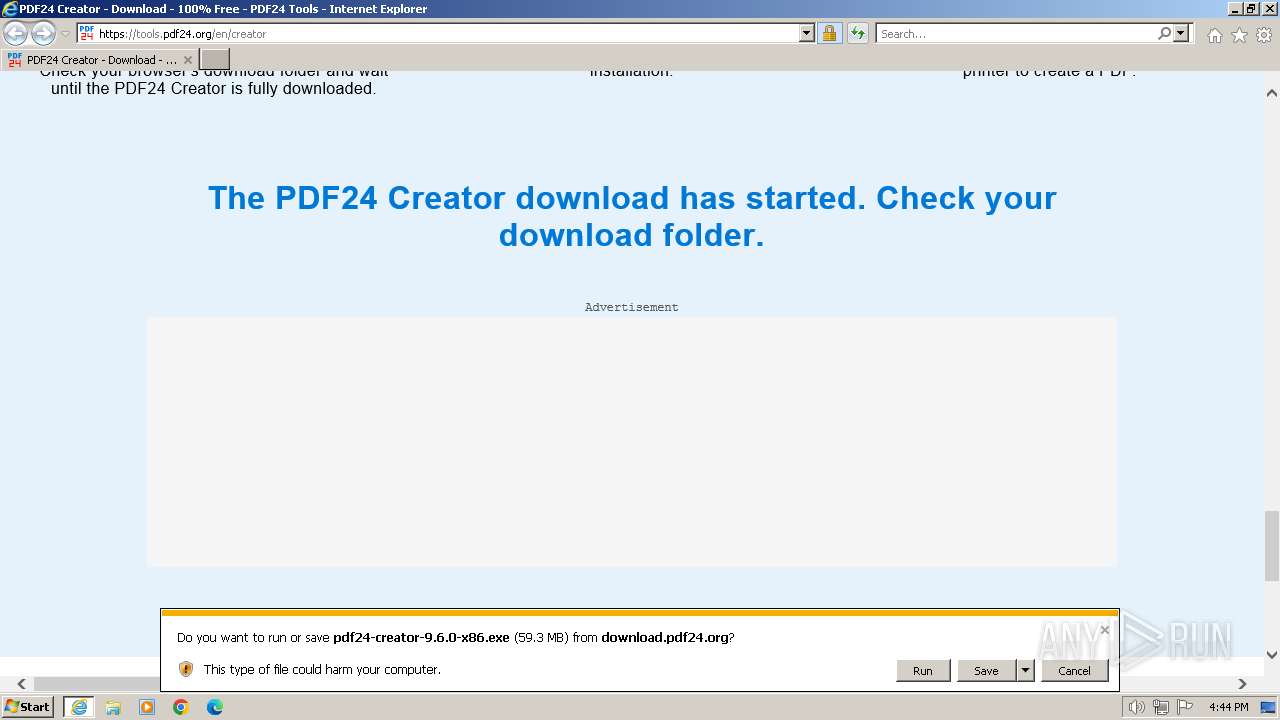Open the Windows Start menu
The image size is (1280, 720).
click(x=28, y=707)
